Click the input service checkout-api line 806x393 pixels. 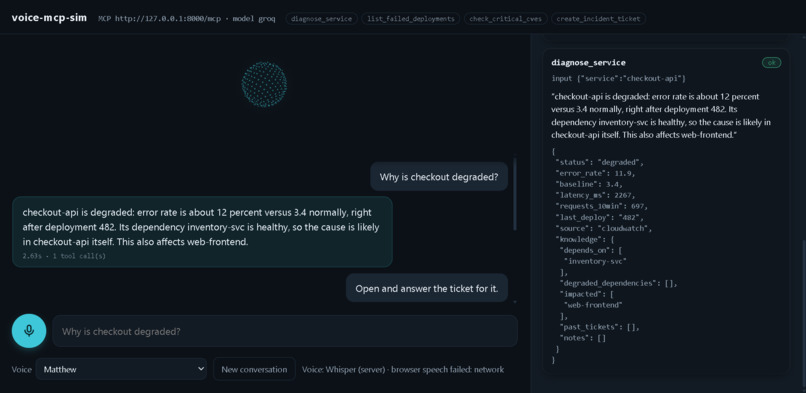tap(618, 79)
